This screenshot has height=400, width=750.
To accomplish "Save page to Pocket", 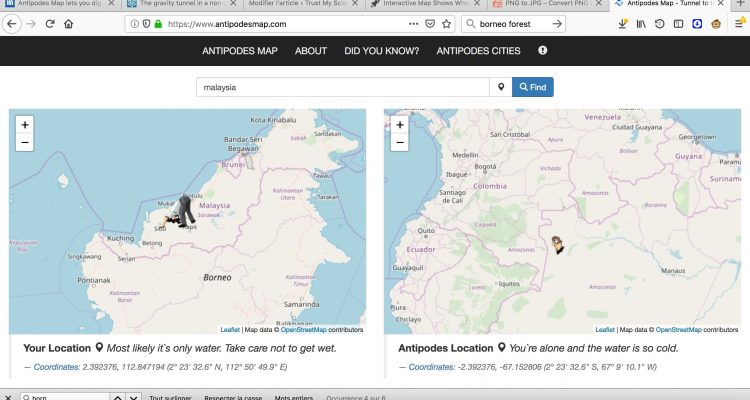I will click(x=430, y=24).
